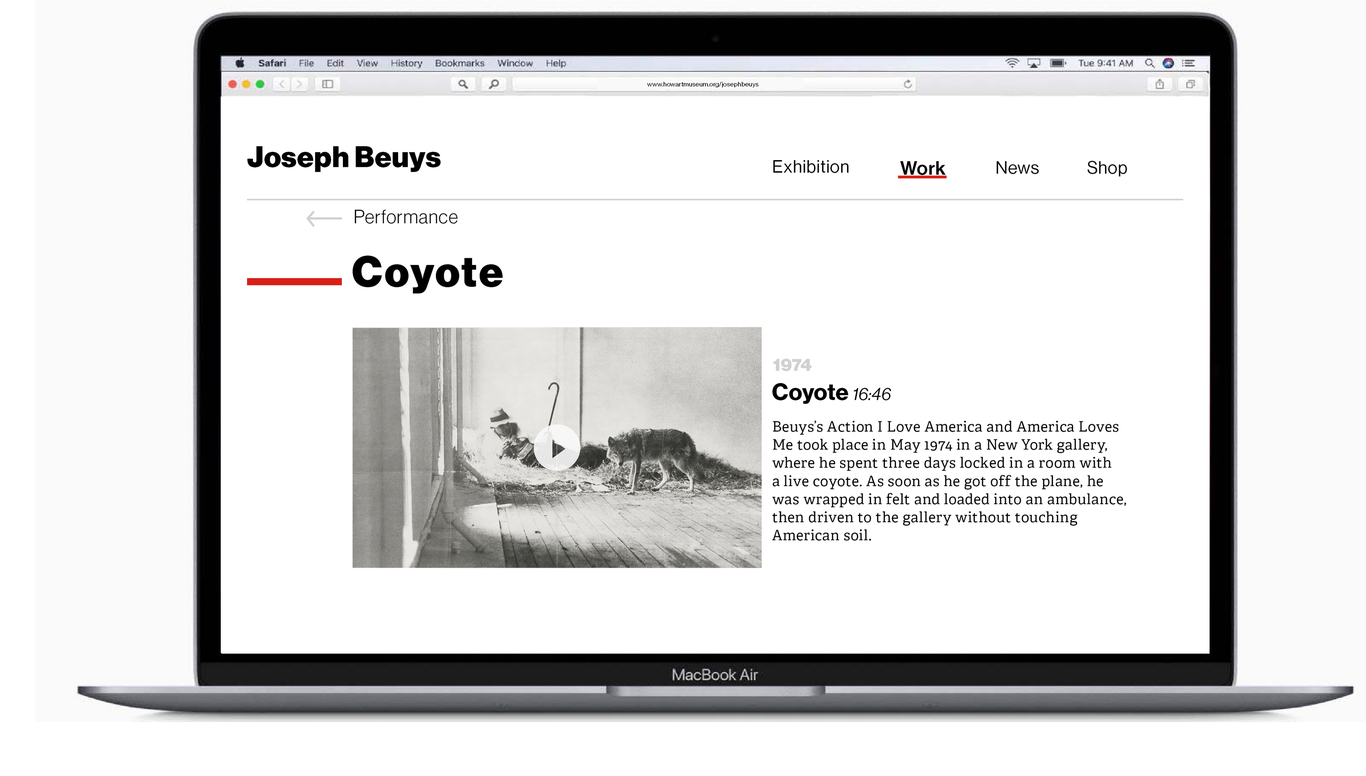Open the Window menu

(x=515, y=63)
